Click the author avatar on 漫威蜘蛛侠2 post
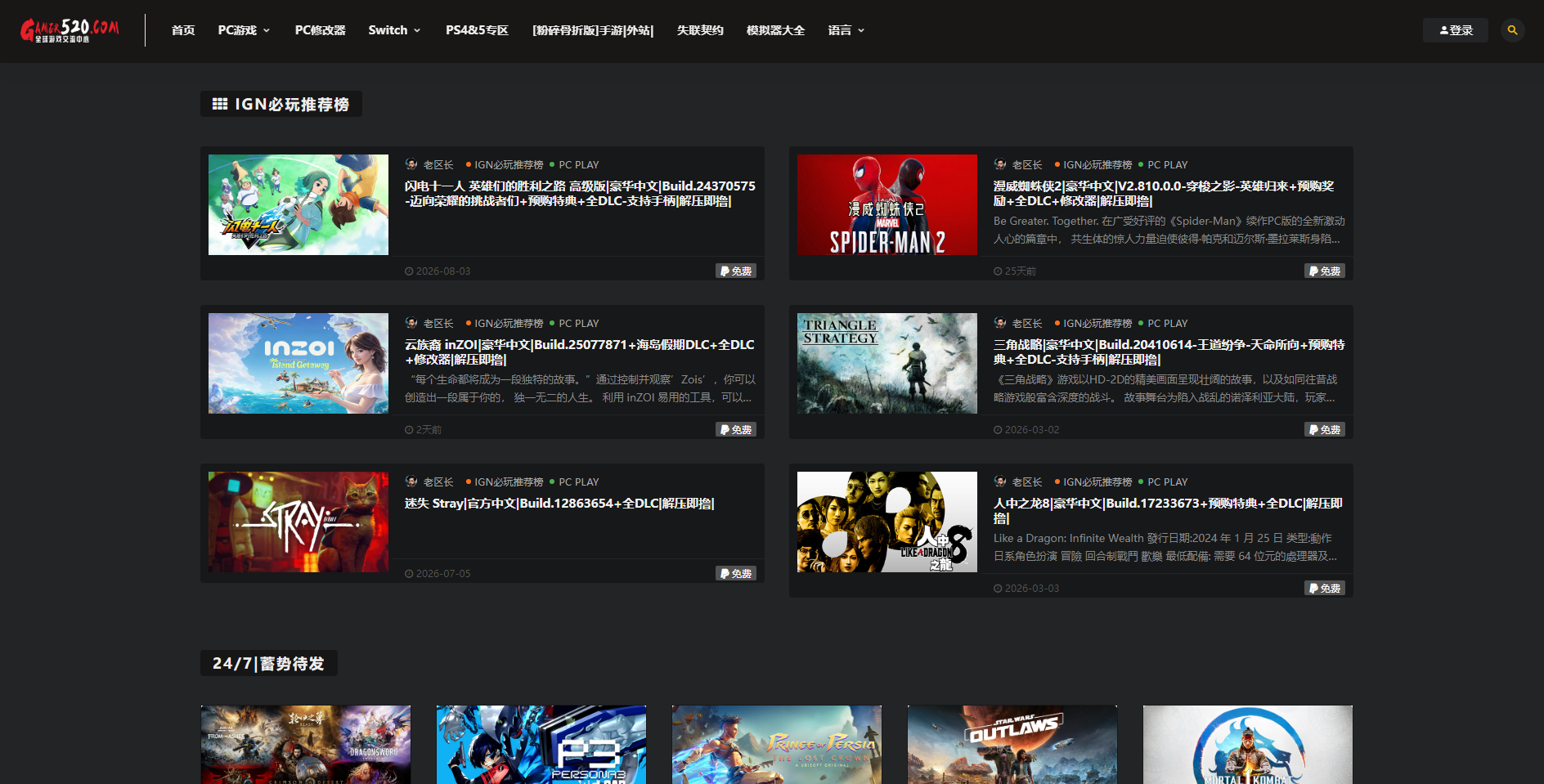This screenshot has height=784, width=1544. tap(1000, 164)
